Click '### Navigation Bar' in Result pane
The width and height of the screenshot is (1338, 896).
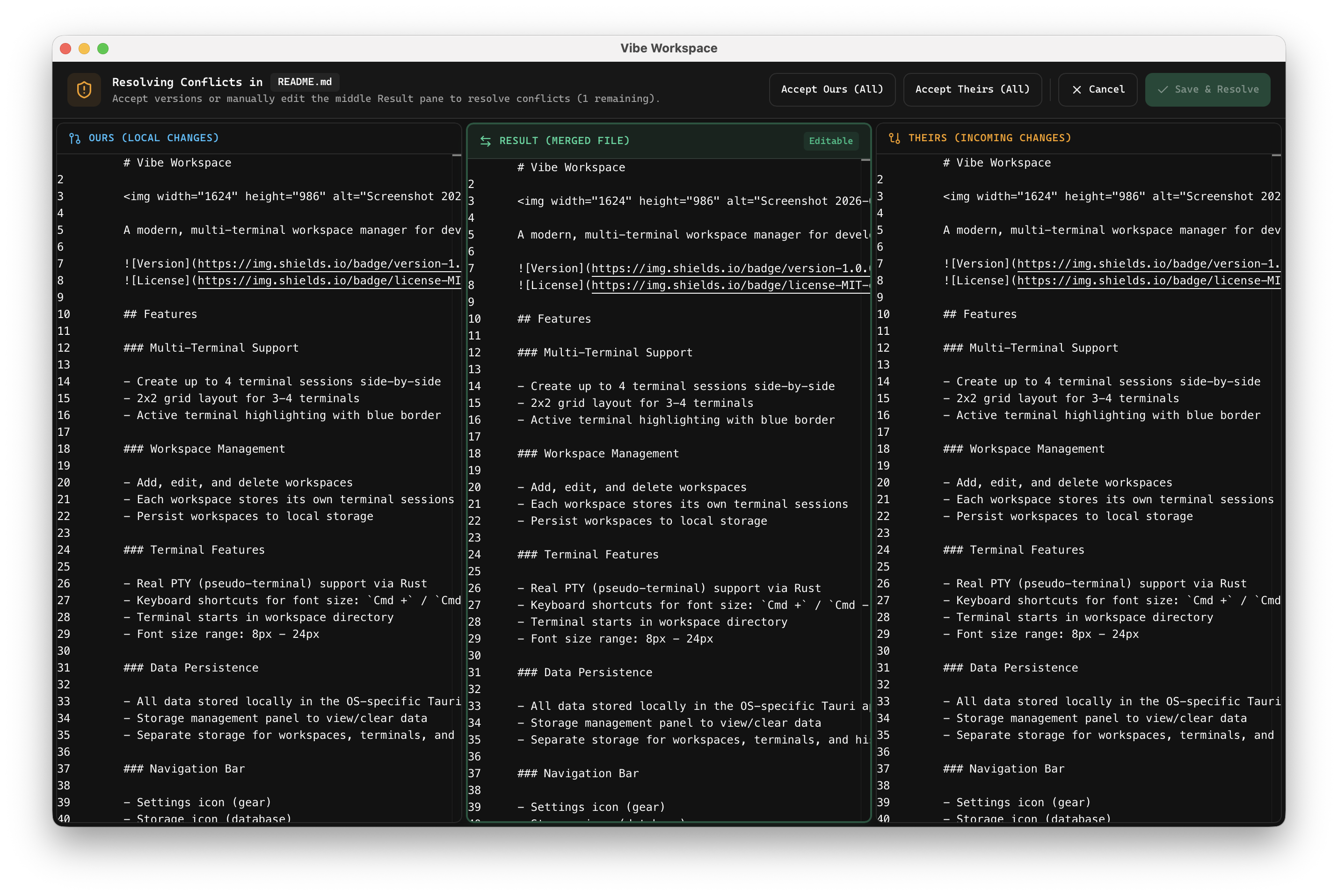(x=578, y=774)
